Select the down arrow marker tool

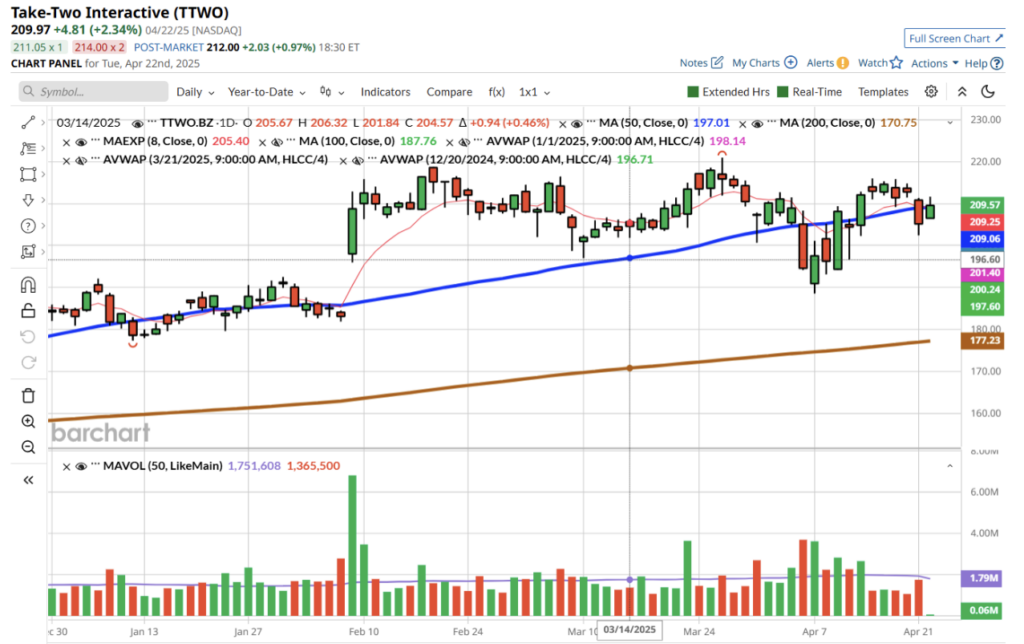coord(28,200)
